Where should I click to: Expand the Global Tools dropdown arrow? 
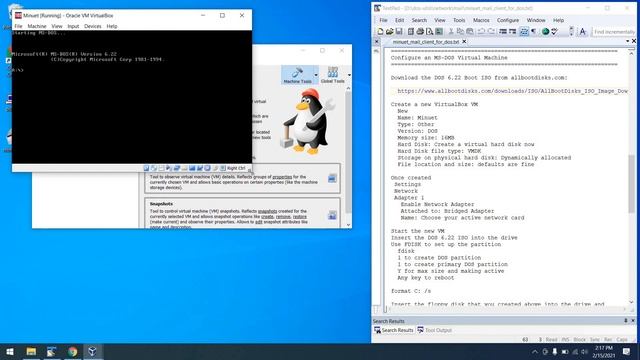349,75
